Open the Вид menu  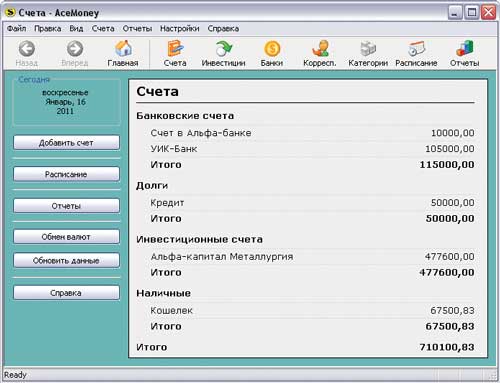point(76,29)
